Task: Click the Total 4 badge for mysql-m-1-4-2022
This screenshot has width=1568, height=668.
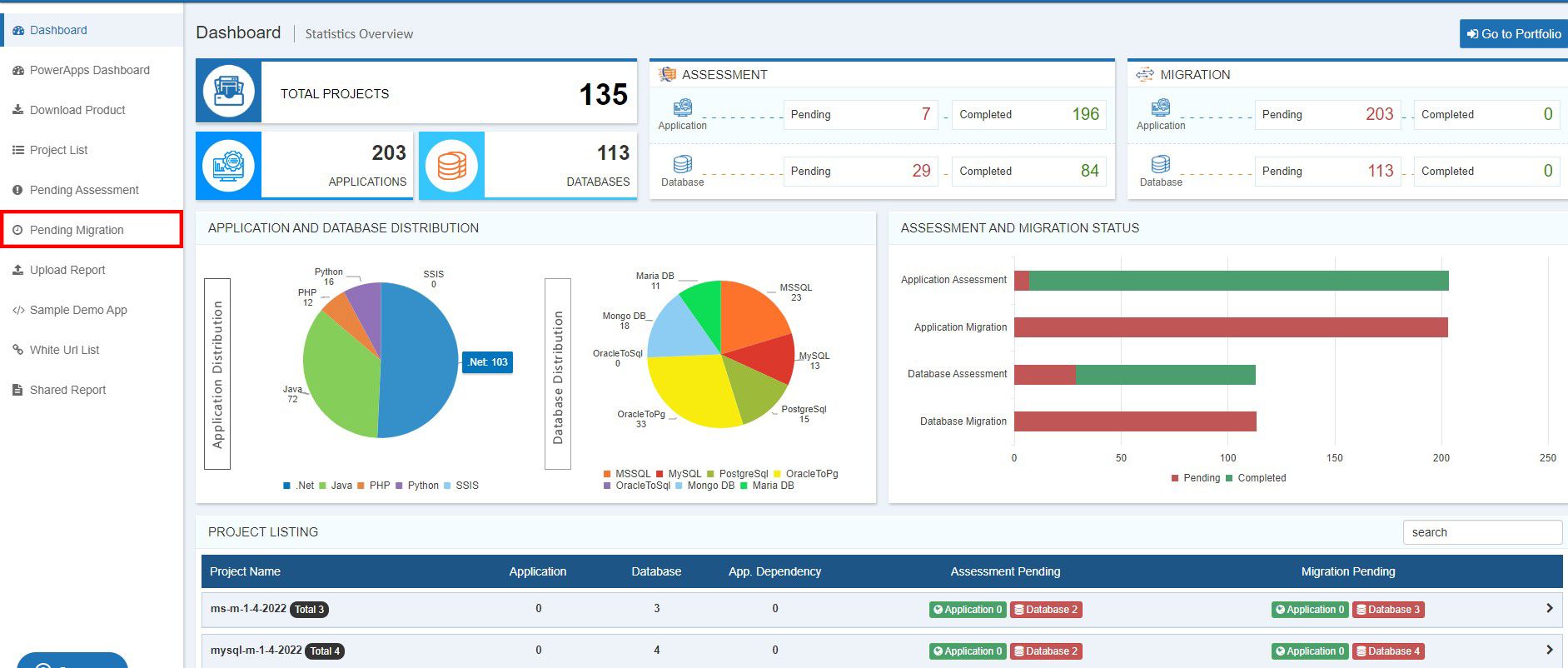Action: pyautogui.click(x=325, y=651)
